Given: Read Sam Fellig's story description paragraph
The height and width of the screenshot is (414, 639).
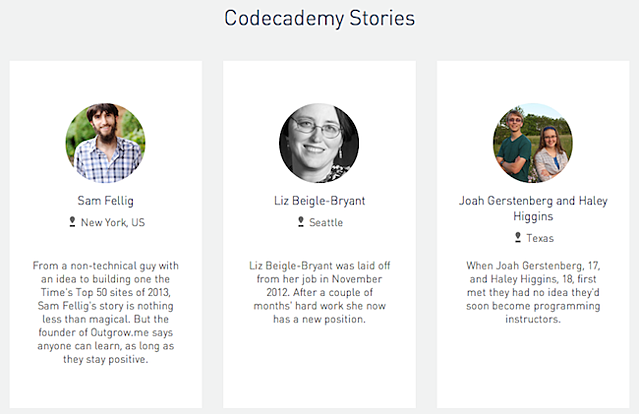Looking at the screenshot, I should pos(105,312).
